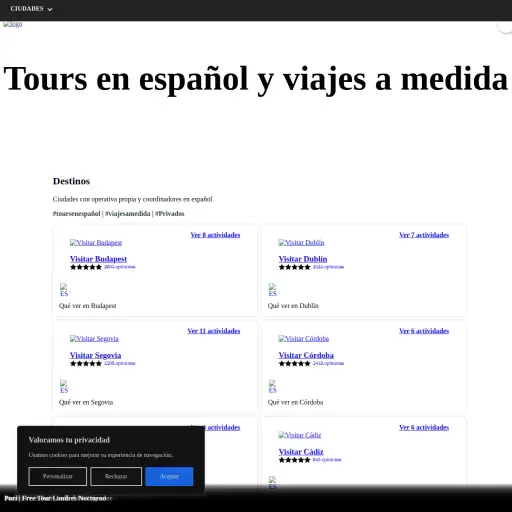The height and width of the screenshot is (512, 512).
Task: Click Ver 8 actividades link for Budapest
Action: pyautogui.click(x=215, y=235)
